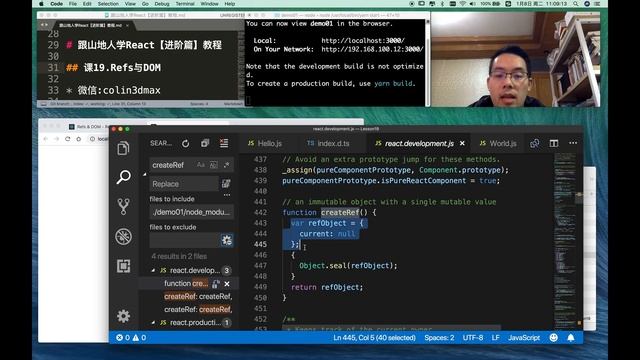Open changes icon in editor toolbar
Image resolution: width=640 pixels, height=360 pixels.
click(534, 143)
